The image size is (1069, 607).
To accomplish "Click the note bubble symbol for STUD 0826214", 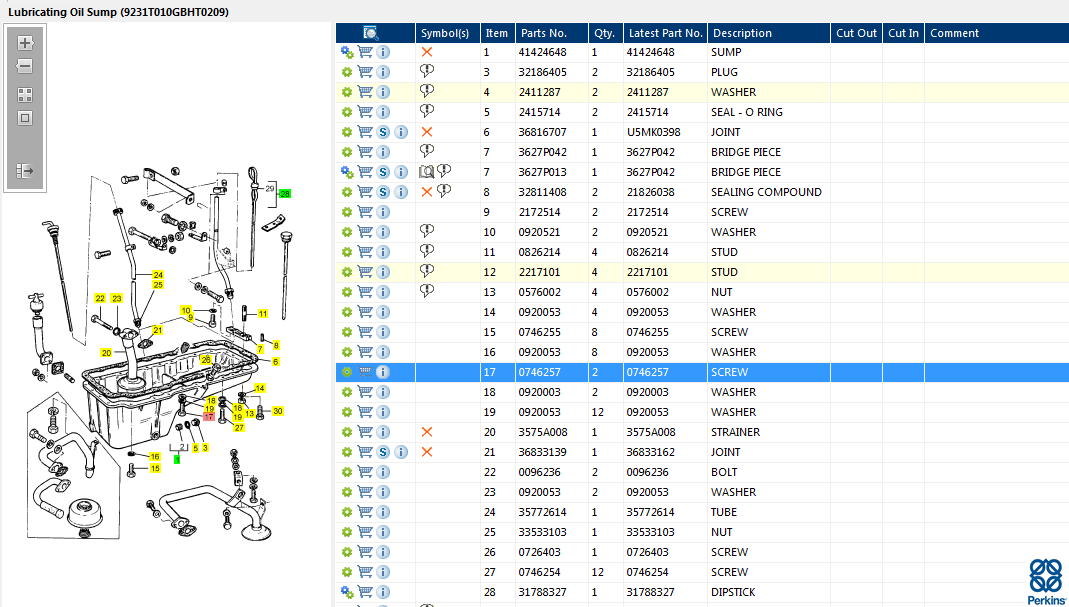I will (427, 251).
